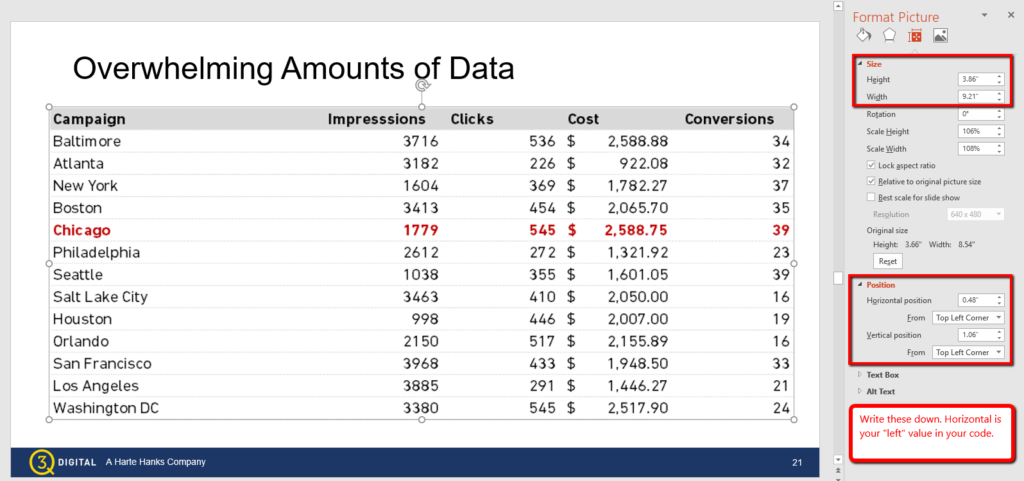Screen dimensions: 1024x481
Task: Click the slide's vertical scrollbar thumb
Action: tap(839, 278)
